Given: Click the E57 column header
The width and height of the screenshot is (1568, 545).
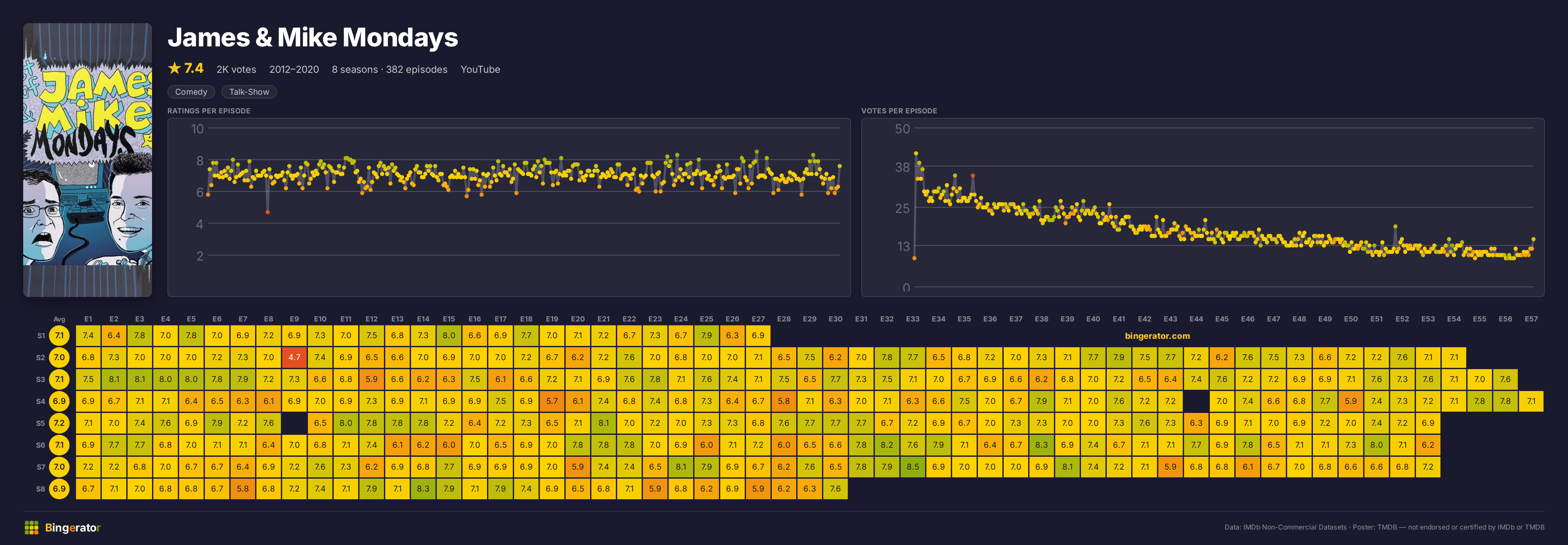Looking at the screenshot, I should click(1531, 319).
